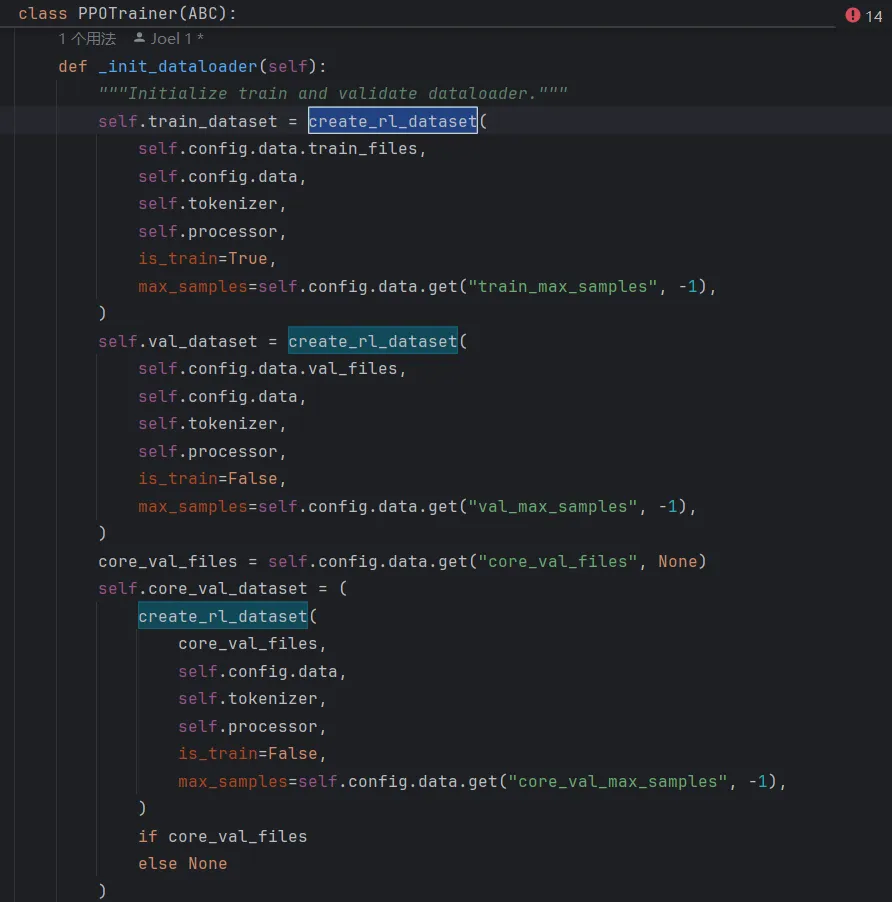892x902 pixels.
Task: Click the _init_dataloader method name
Action: click(178, 66)
